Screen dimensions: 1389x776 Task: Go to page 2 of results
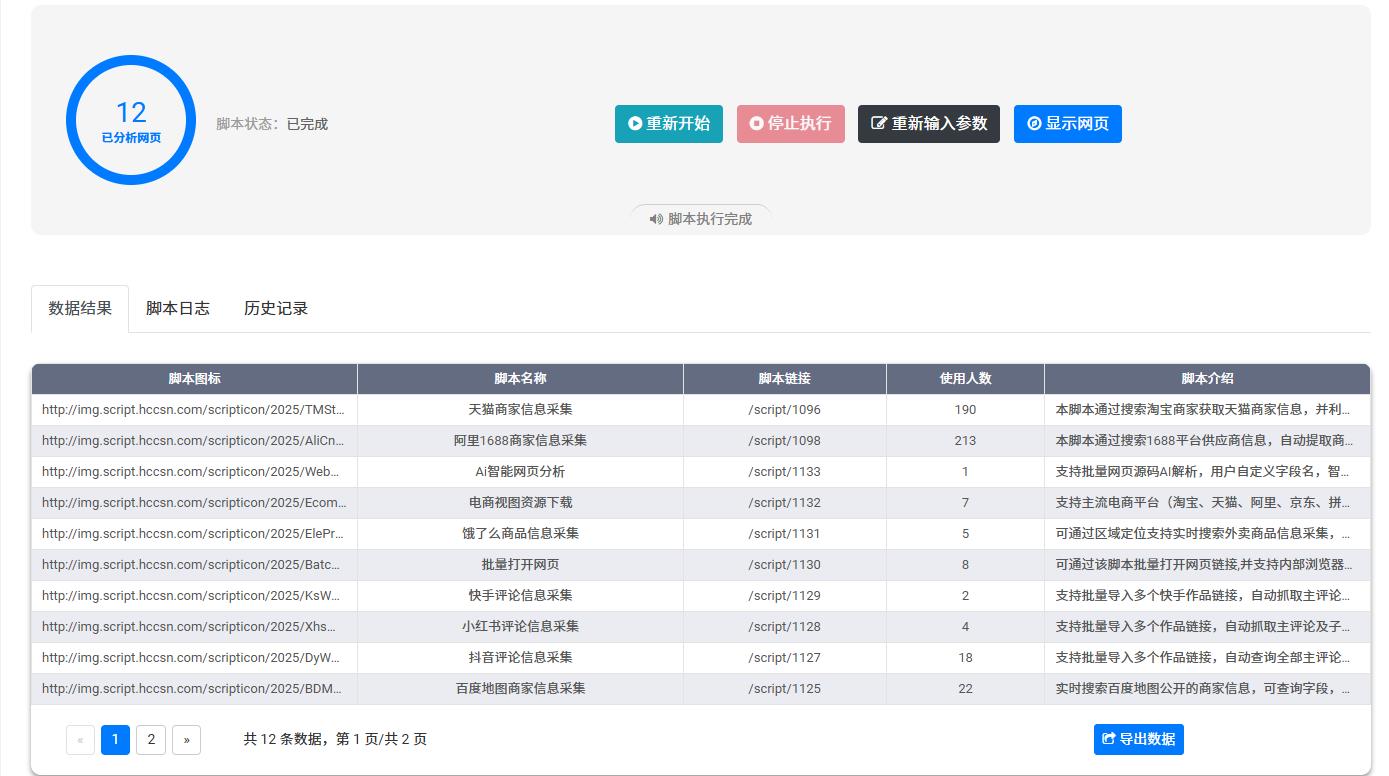(x=151, y=739)
